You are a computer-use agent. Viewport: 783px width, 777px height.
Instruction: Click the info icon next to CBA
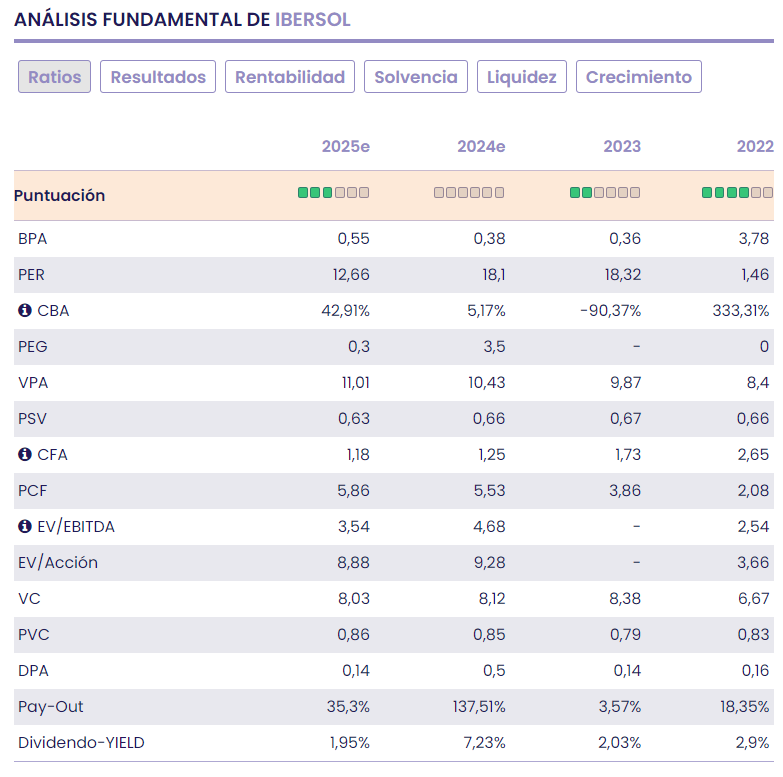point(25,311)
